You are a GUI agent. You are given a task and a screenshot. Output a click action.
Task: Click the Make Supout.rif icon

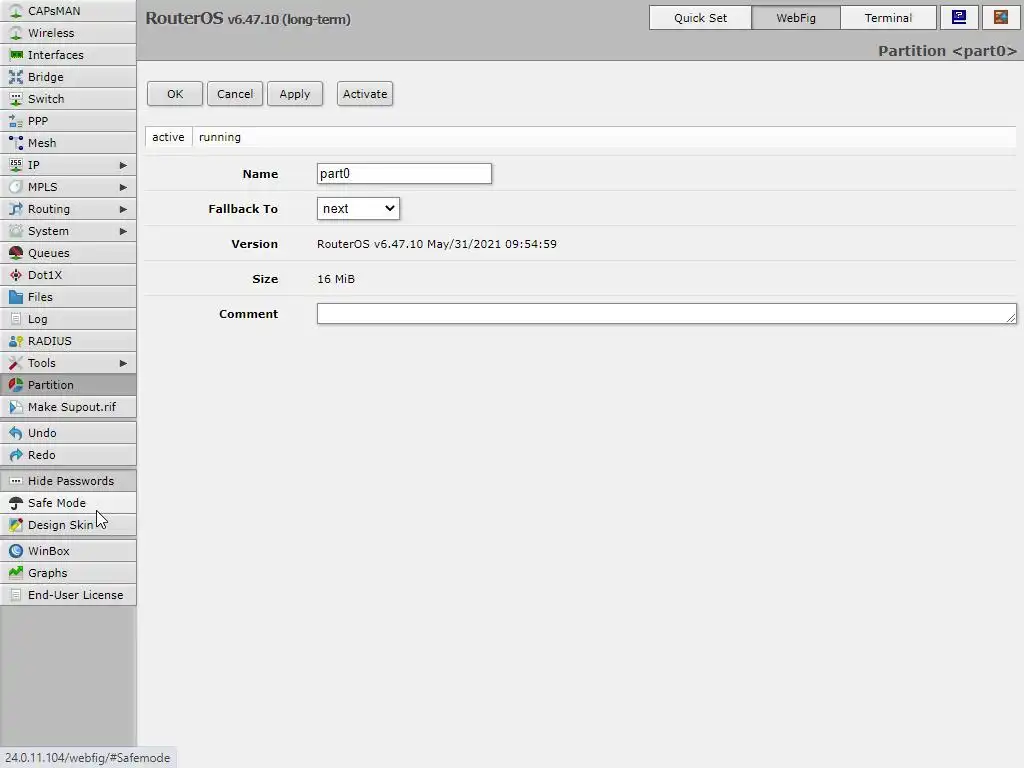coord(16,407)
